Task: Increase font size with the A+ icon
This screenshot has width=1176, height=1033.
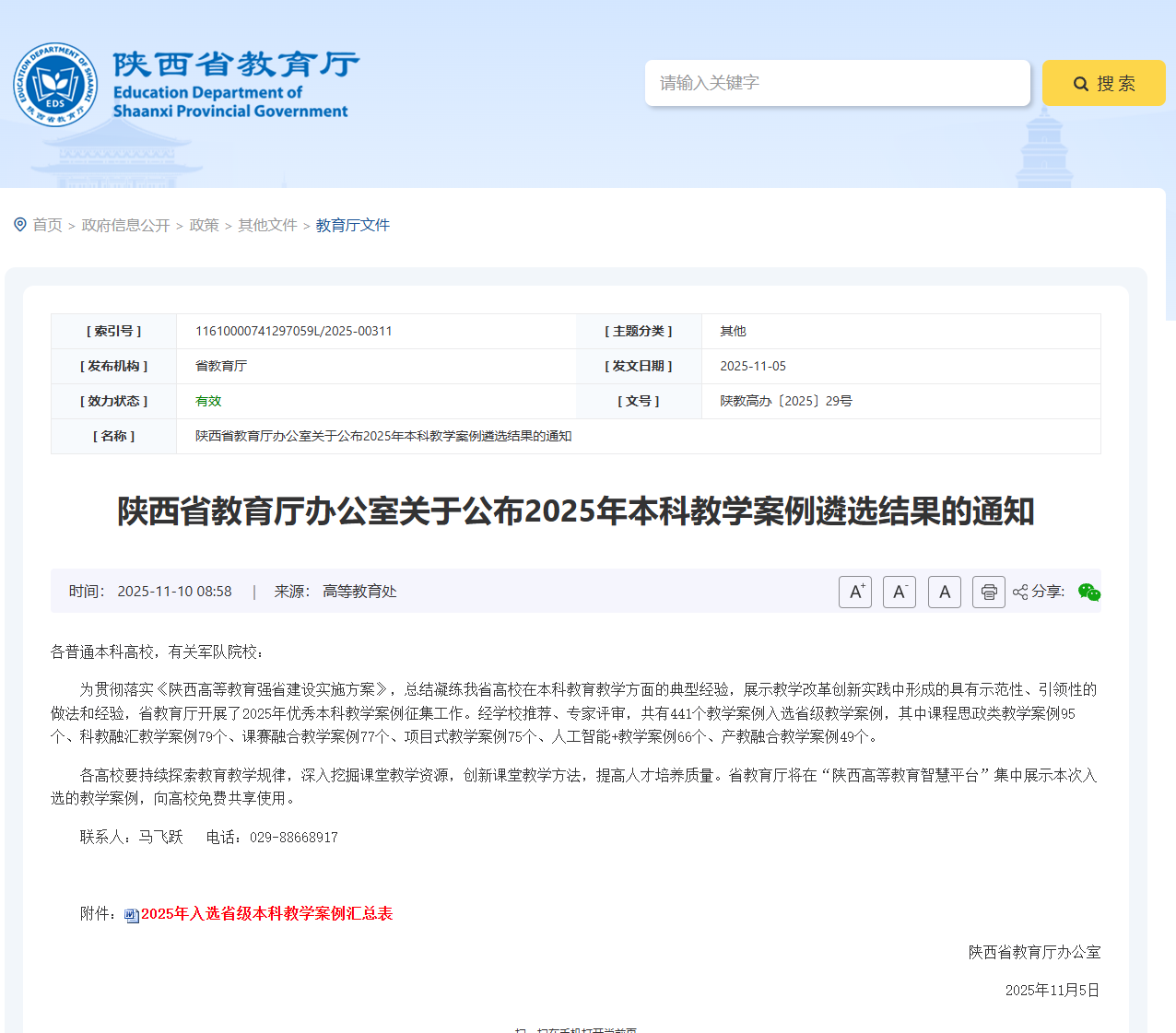Action: point(855,592)
